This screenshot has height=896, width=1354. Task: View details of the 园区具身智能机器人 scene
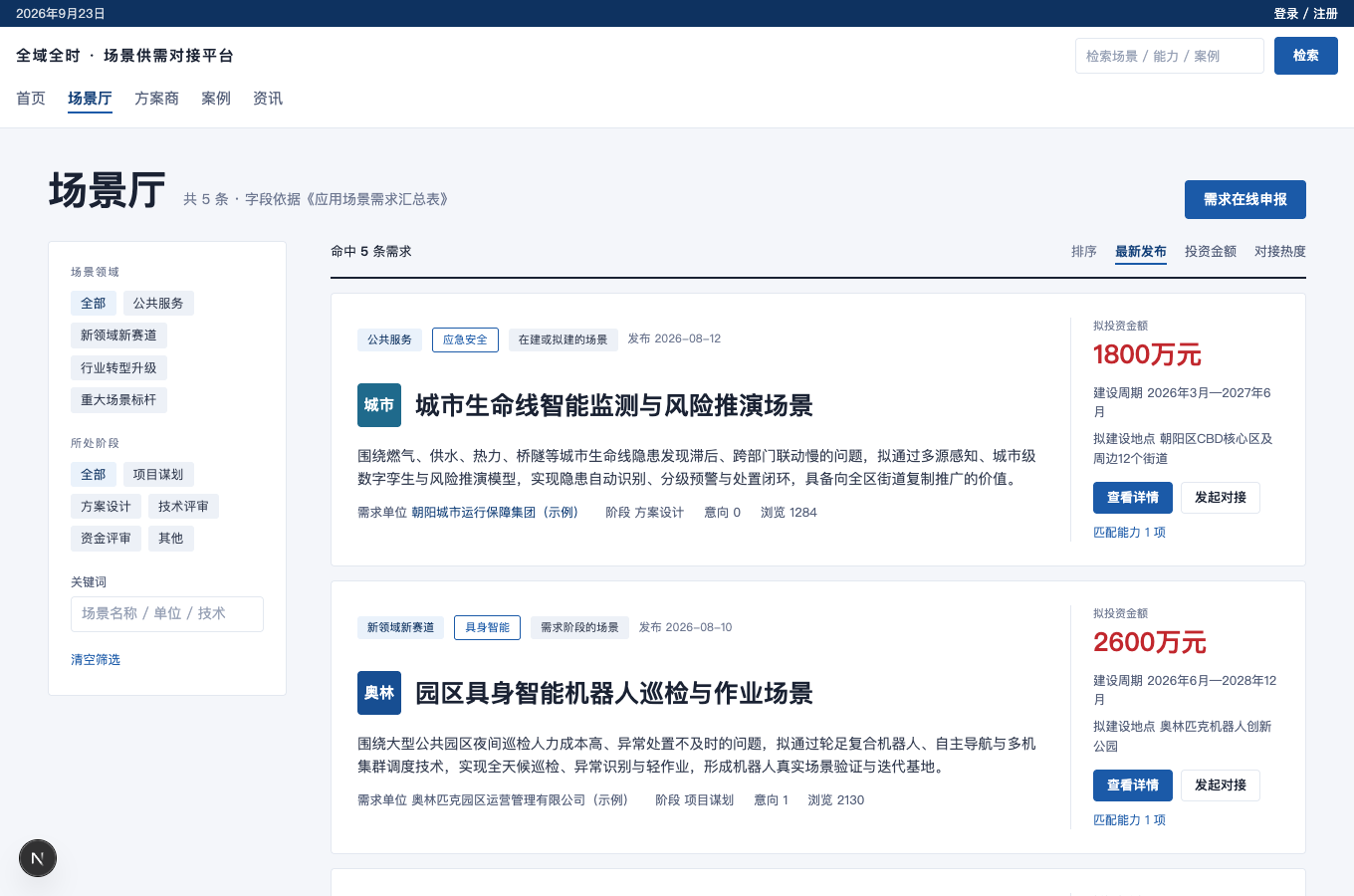pyautogui.click(x=1133, y=785)
